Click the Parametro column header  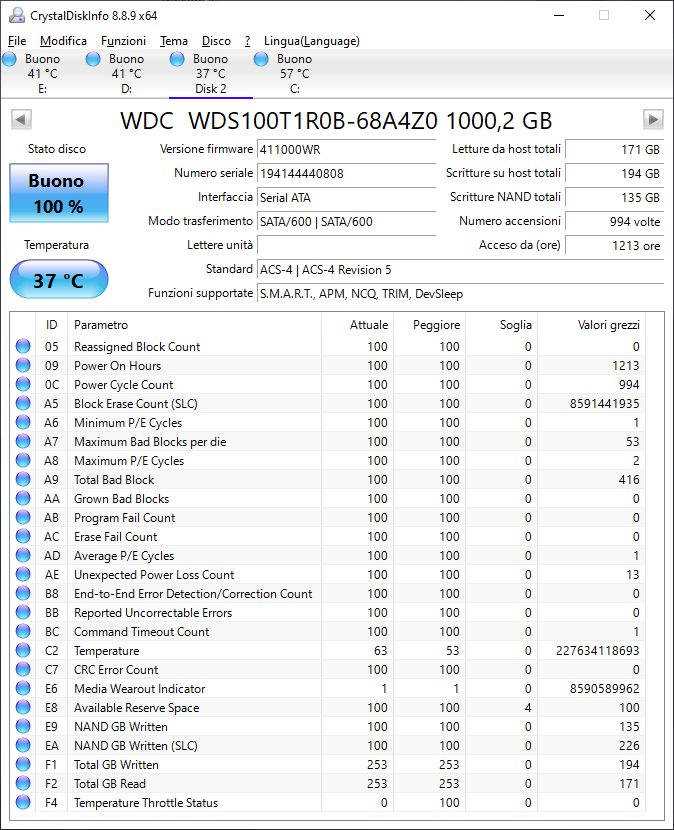point(194,324)
